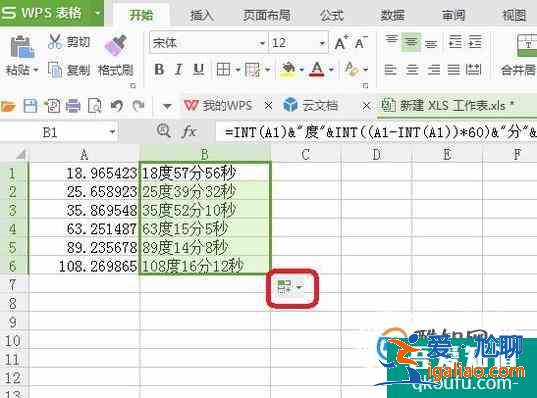Click the Redo arrow
This screenshot has height=398, width=537.
coord(138,106)
